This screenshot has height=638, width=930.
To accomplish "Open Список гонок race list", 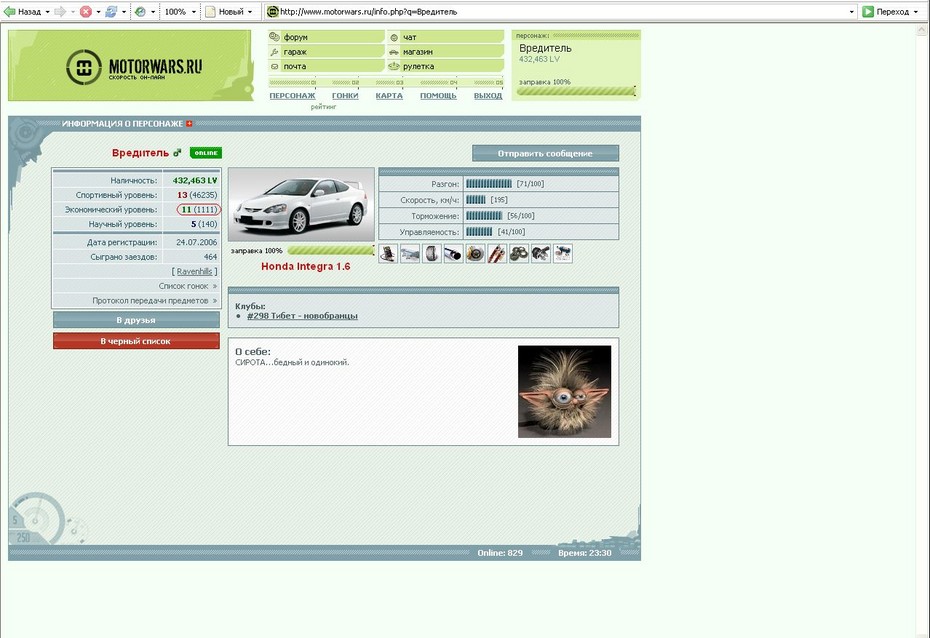I will tap(187, 286).
